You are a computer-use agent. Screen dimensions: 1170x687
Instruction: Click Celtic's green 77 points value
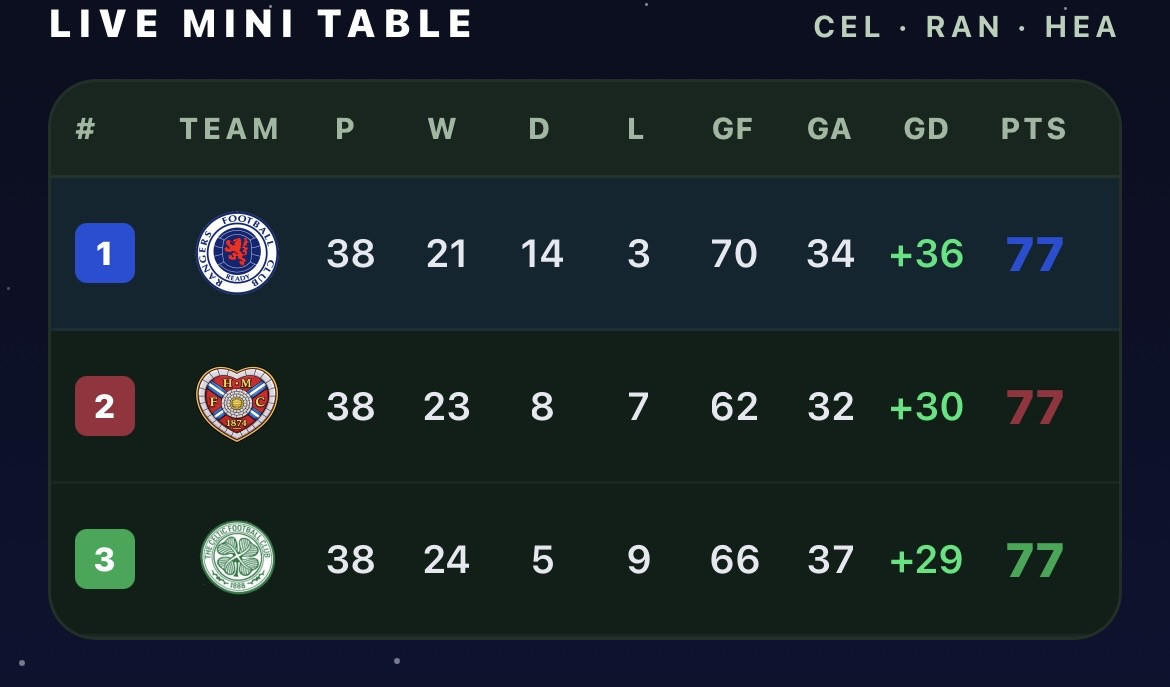click(x=1034, y=560)
